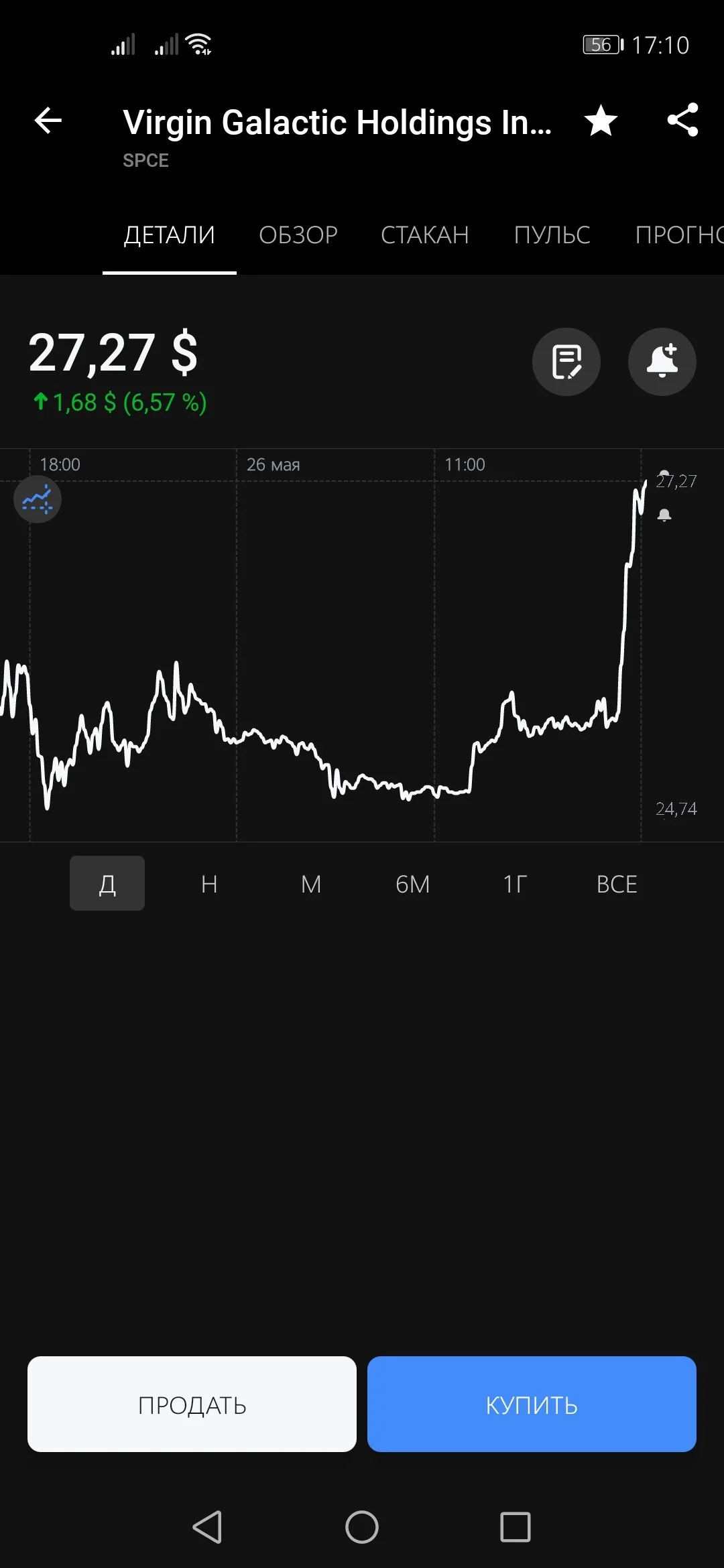Go back using the top arrow
Viewport: 724px width, 1568px height.
[48, 121]
